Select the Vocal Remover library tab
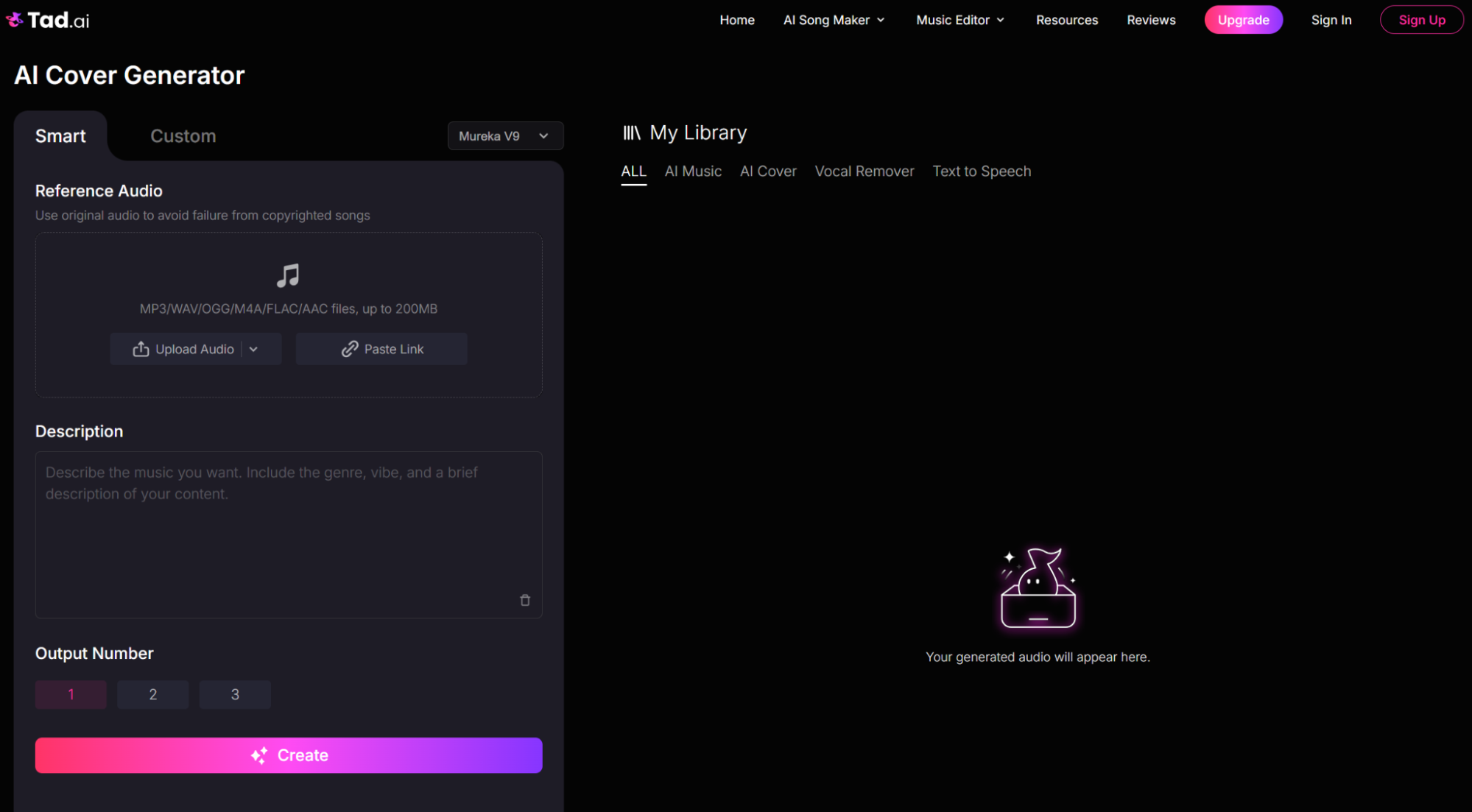Image resolution: width=1472 pixels, height=812 pixels. coord(864,172)
